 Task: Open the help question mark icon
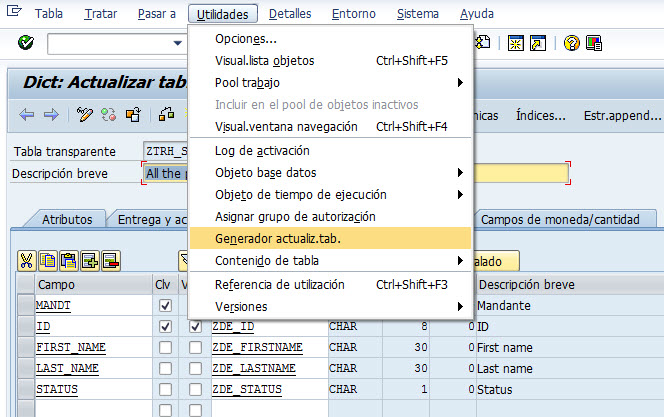571,43
